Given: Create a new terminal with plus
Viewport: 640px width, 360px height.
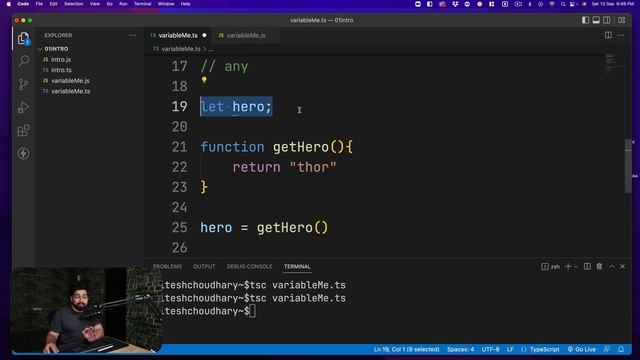Looking at the screenshot, I should [568, 267].
